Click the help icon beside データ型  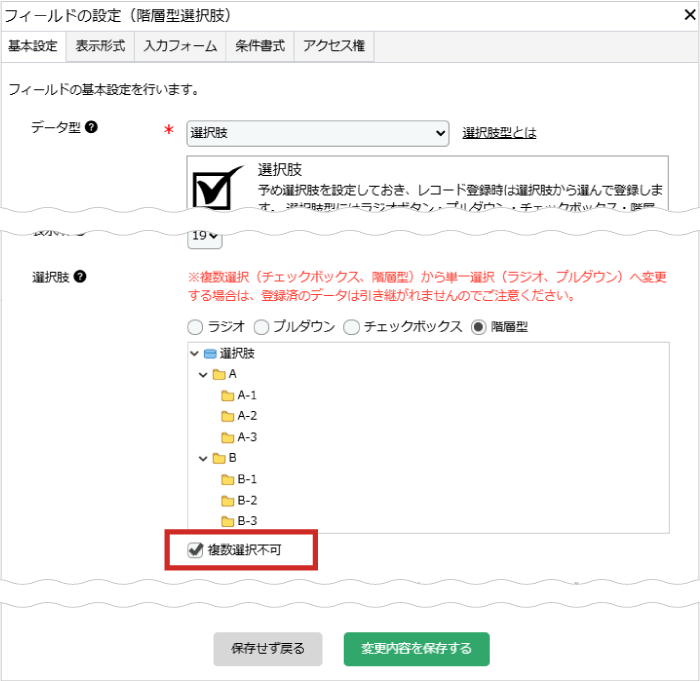coord(91,128)
